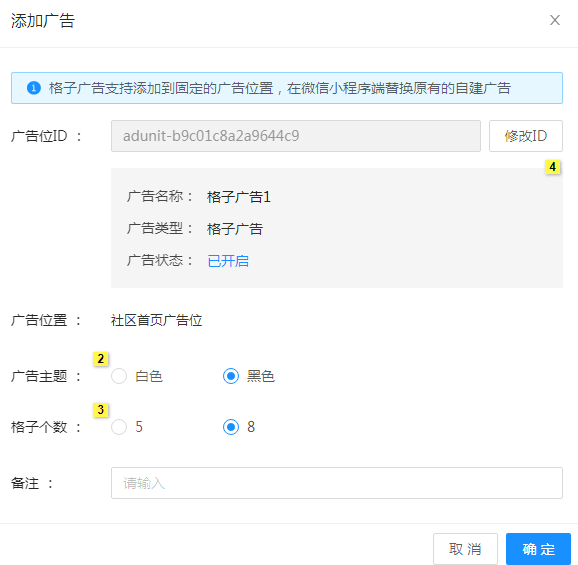Close the 添加广告 dialog with the X

click(x=555, y=20)
